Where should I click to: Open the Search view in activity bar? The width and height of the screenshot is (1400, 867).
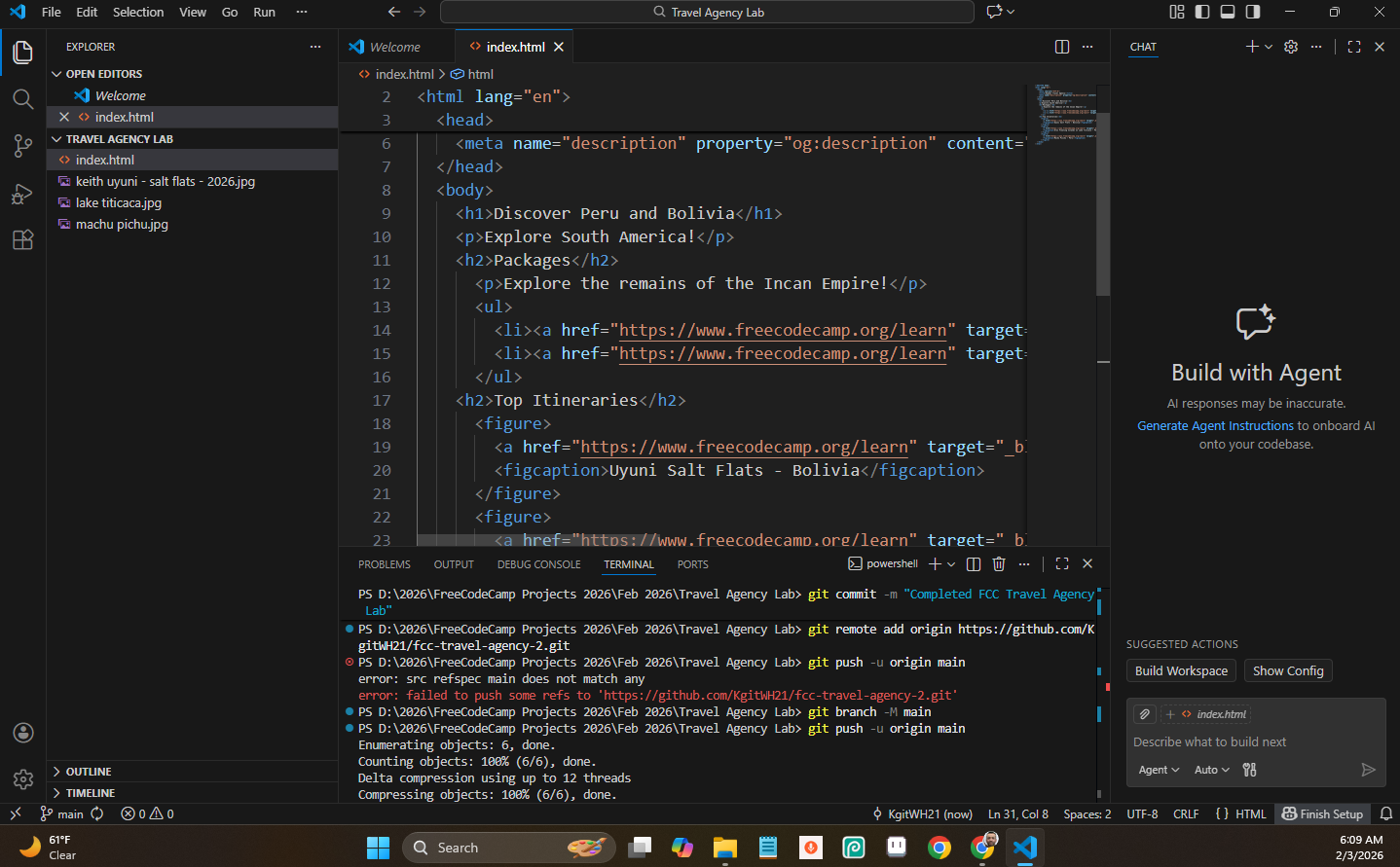22,99
